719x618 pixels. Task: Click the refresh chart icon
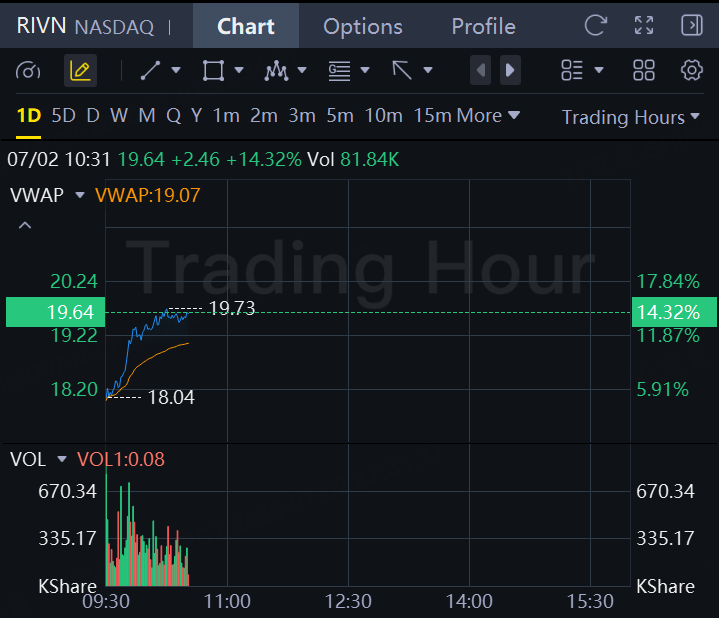tap(595, 25)
